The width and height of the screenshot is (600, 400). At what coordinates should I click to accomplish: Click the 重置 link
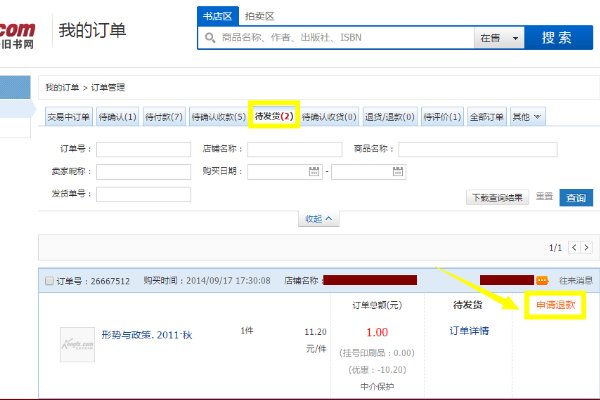point(544,196)
